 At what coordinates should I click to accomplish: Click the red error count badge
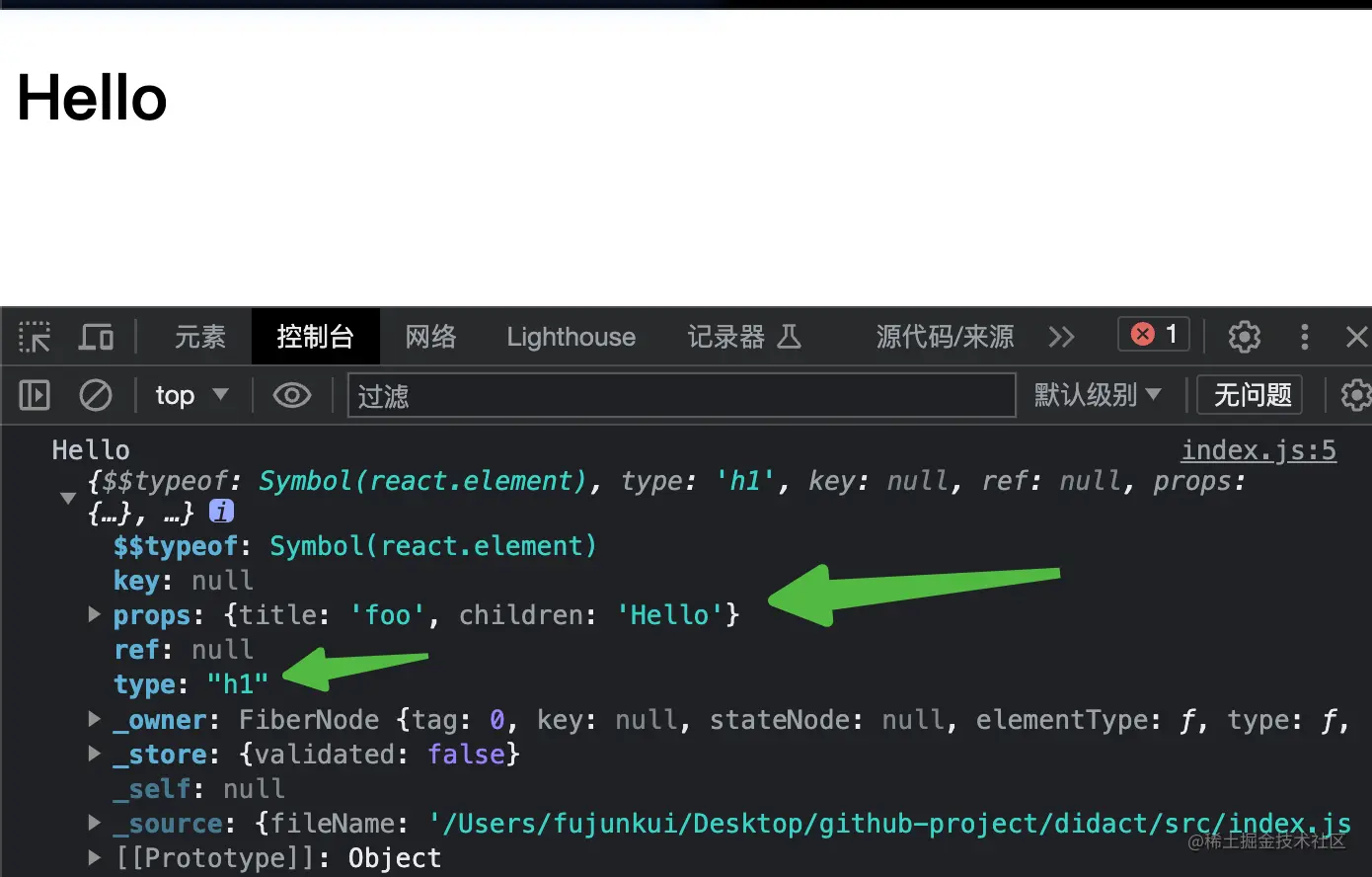pos(1153,335)
